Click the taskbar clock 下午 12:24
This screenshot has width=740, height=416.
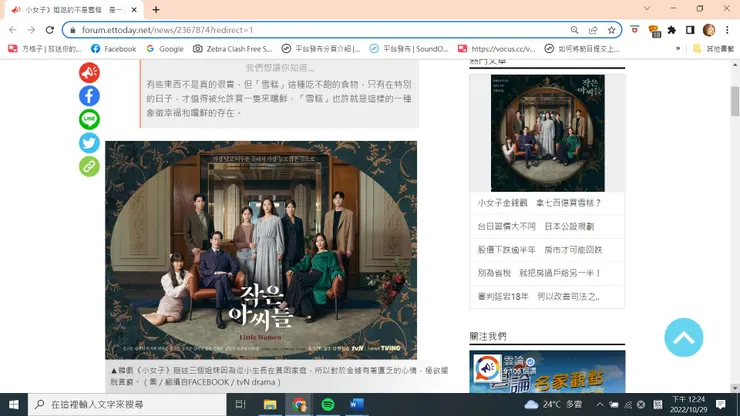(x=689, y=404)
